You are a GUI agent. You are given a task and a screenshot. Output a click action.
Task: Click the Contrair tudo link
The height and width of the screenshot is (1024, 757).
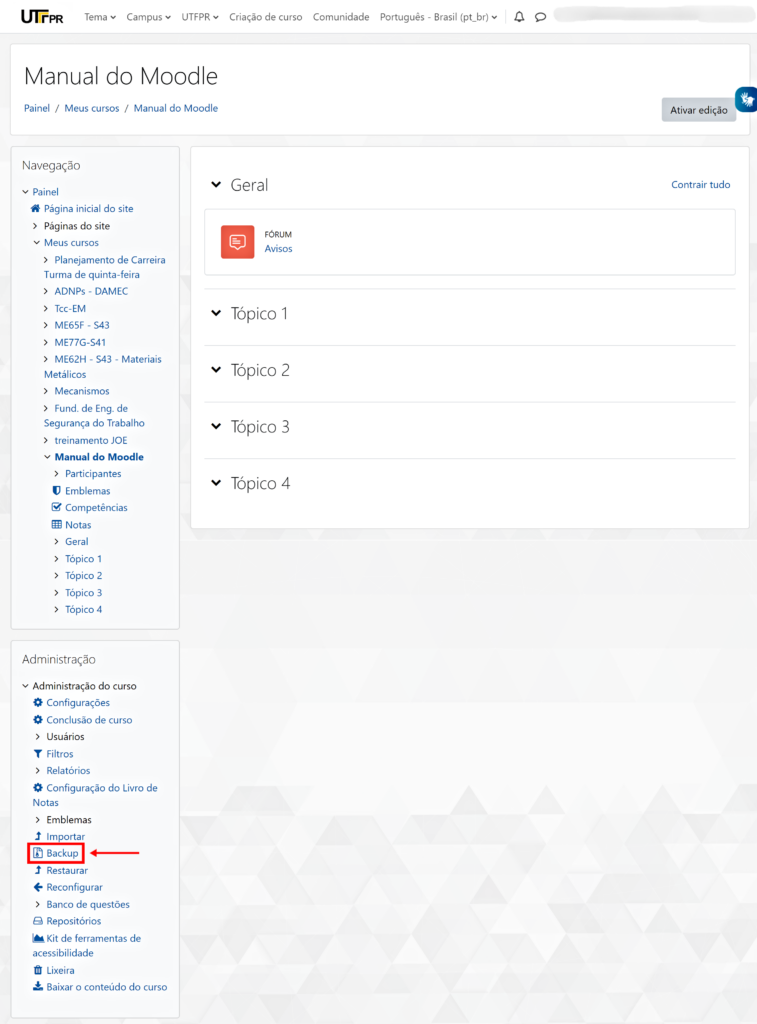click(x=701, y=185)
